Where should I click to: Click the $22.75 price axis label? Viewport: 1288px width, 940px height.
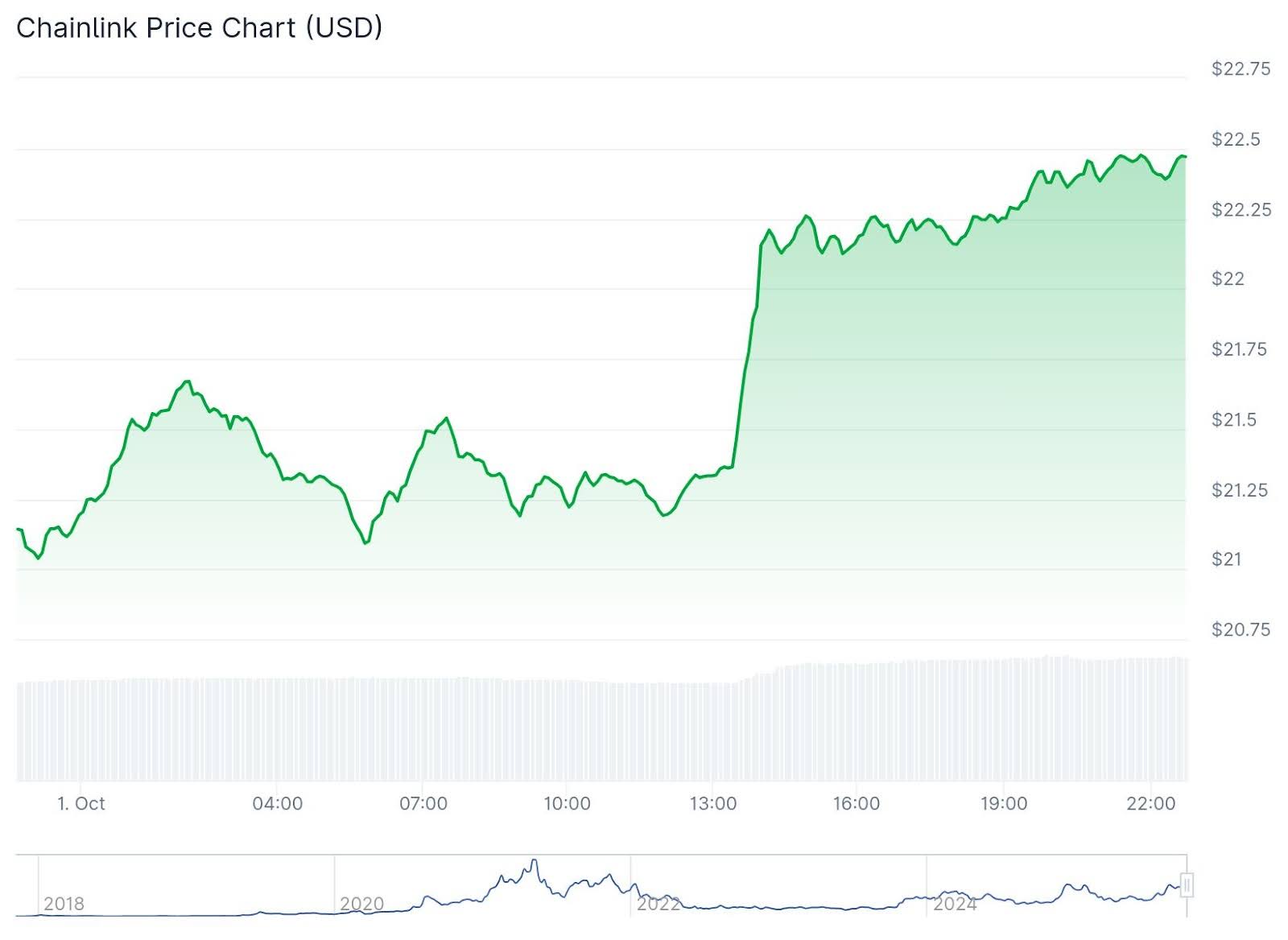(x=1241, y=69)
